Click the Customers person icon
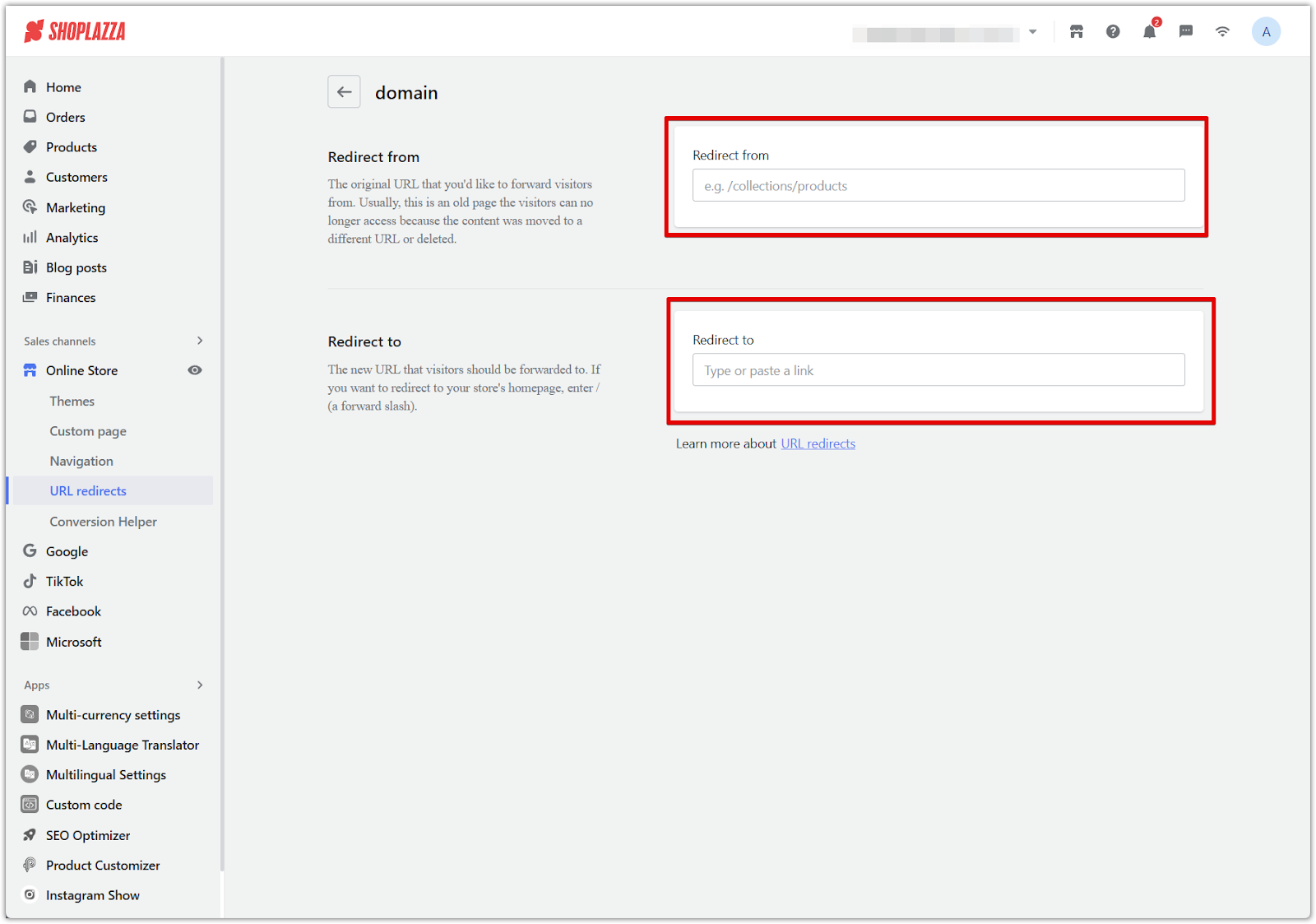1316x924 pixels. point(30,177)
